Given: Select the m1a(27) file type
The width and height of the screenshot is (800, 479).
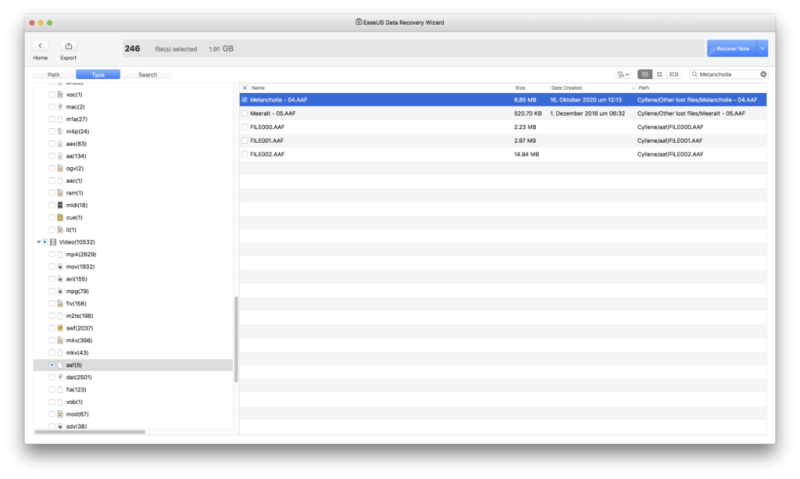Looking at the screenshot, I should click(x=77, y=119).
